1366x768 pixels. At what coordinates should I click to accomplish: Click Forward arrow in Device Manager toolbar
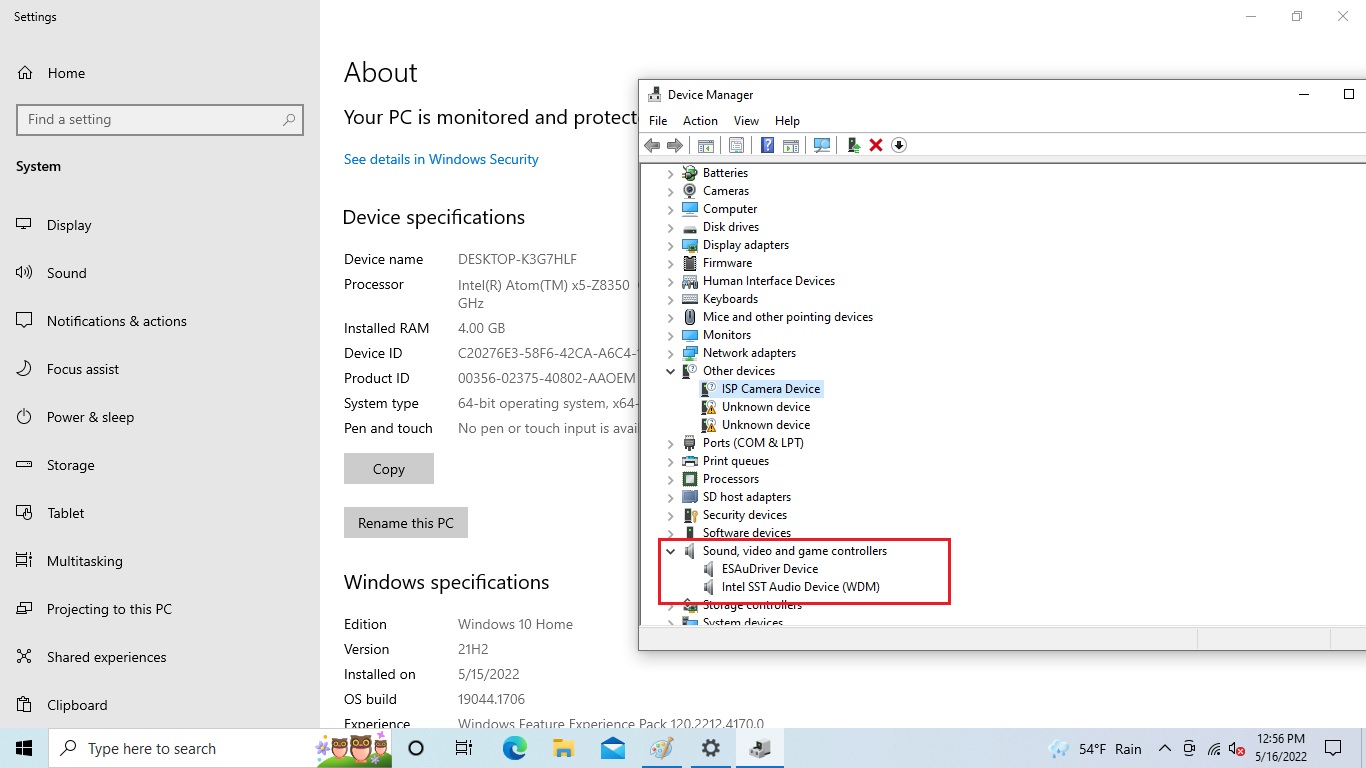[x=675, y=145]
